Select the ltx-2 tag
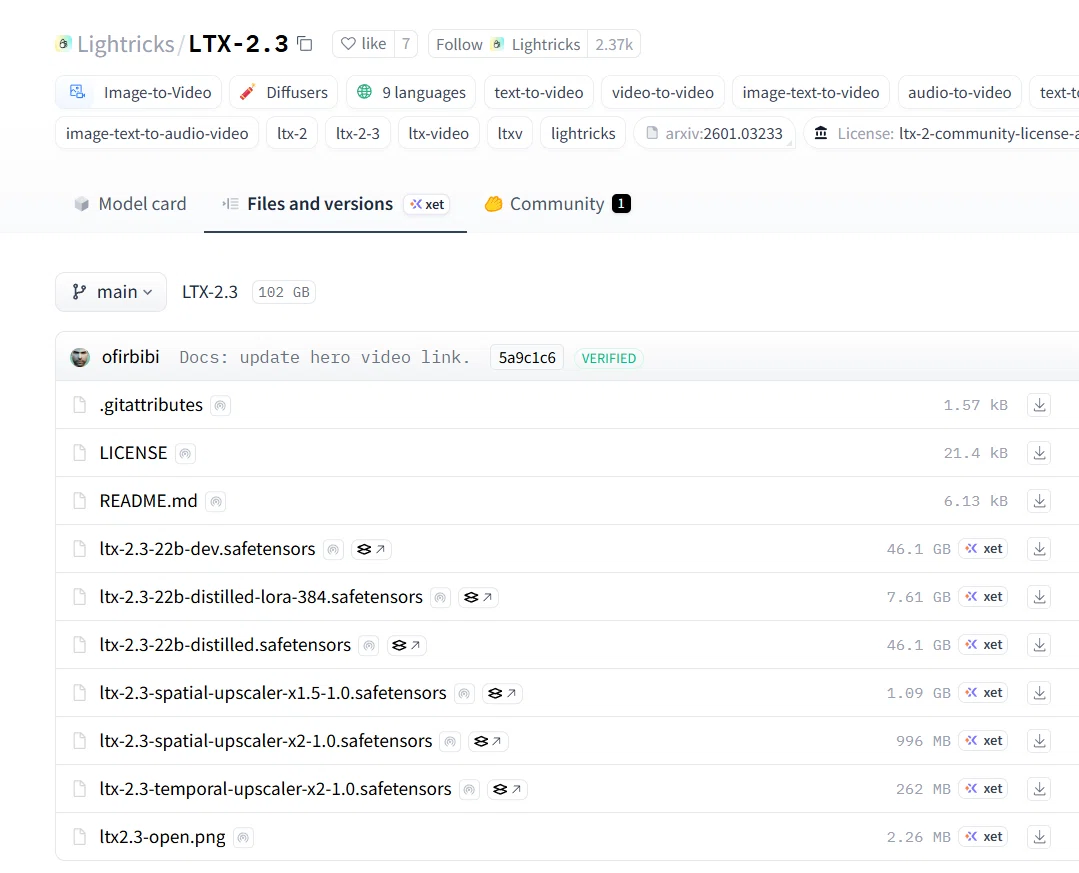1079x873 pixels. pyautogui.click(x=292, y=133)
